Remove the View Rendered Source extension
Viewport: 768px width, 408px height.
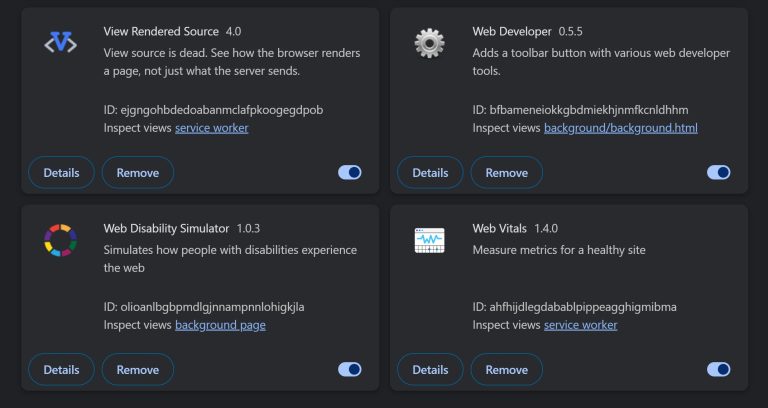(x=138, y=172)
